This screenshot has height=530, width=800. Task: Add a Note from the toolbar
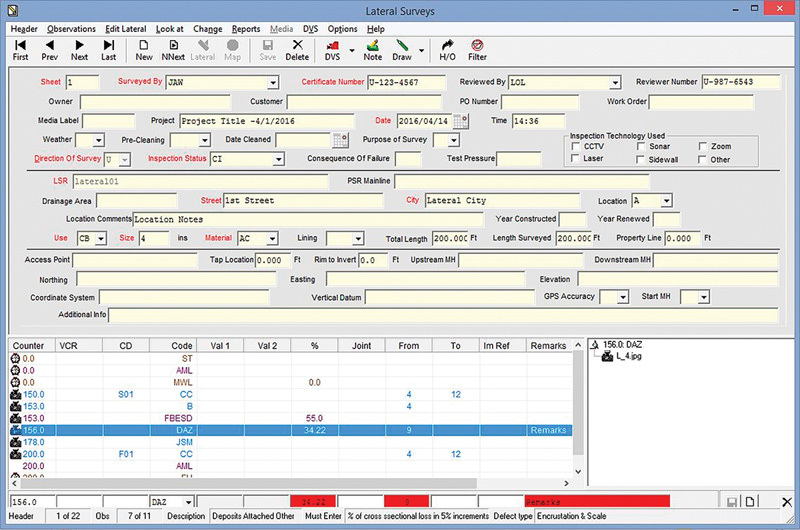(373, 50)
